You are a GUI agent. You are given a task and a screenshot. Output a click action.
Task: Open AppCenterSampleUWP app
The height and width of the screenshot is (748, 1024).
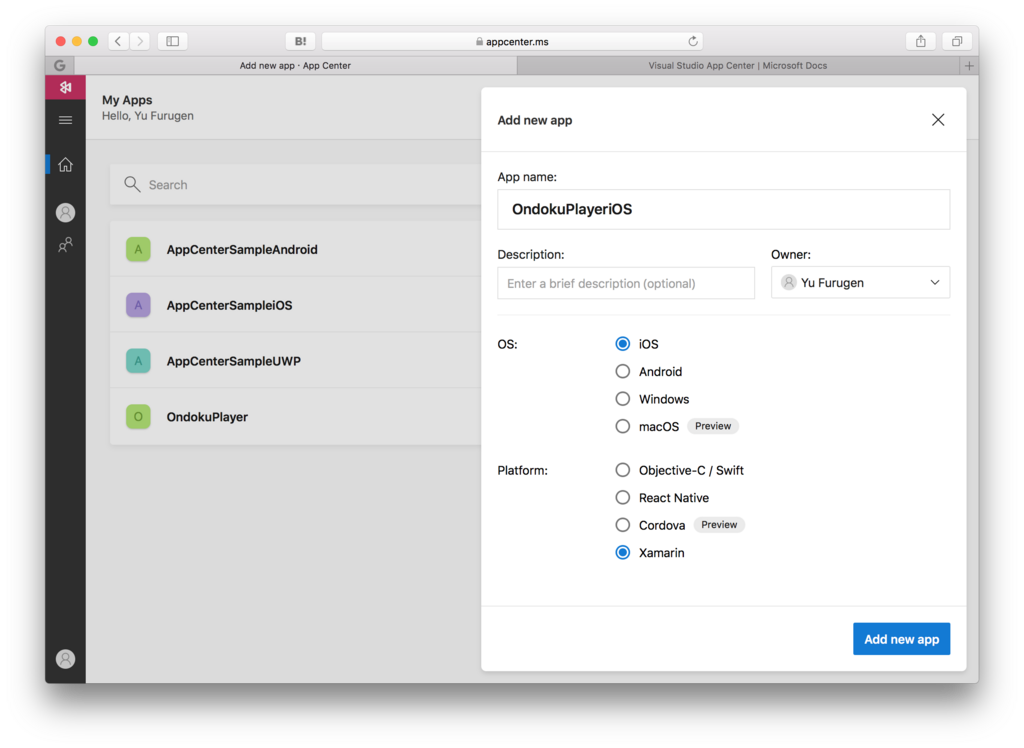pos(296,361)
